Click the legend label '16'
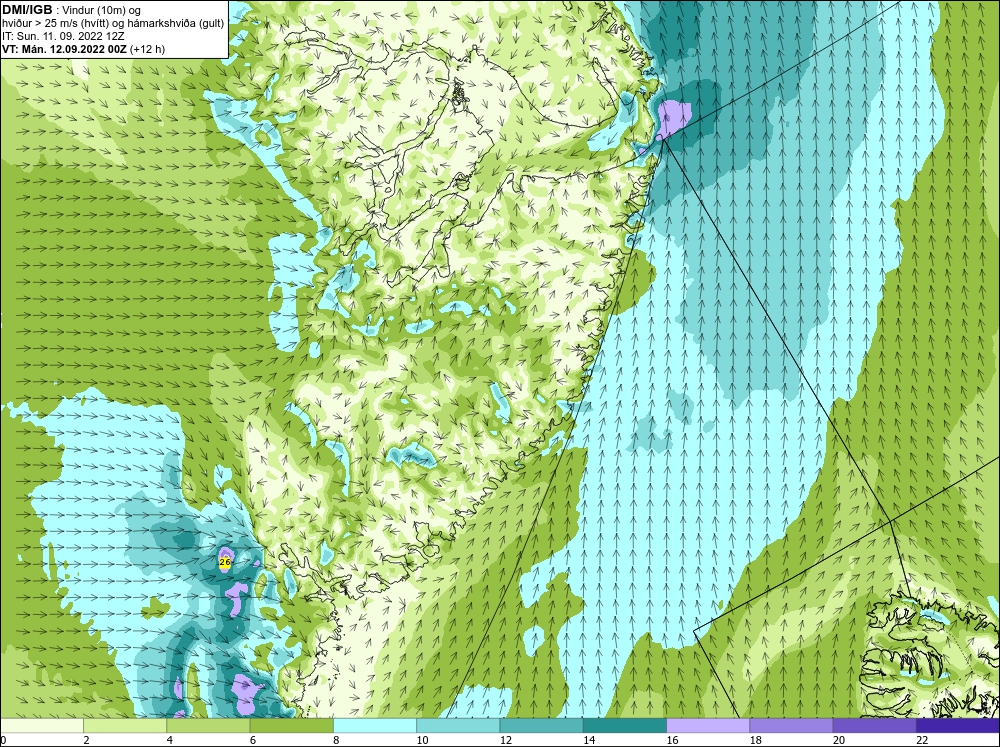The height and width of the screenshot is (747, 1000). coord(672,740)
